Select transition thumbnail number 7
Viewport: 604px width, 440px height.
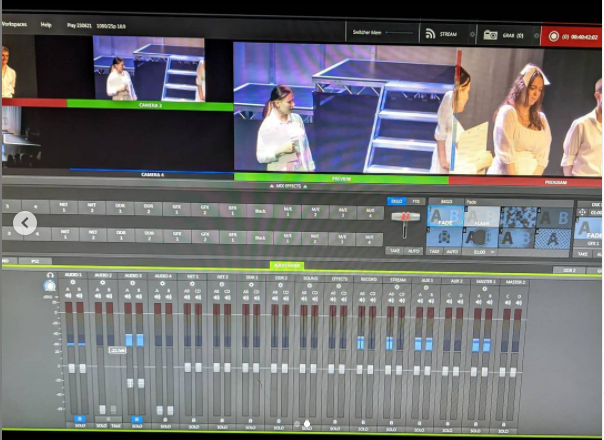(517, 239)
